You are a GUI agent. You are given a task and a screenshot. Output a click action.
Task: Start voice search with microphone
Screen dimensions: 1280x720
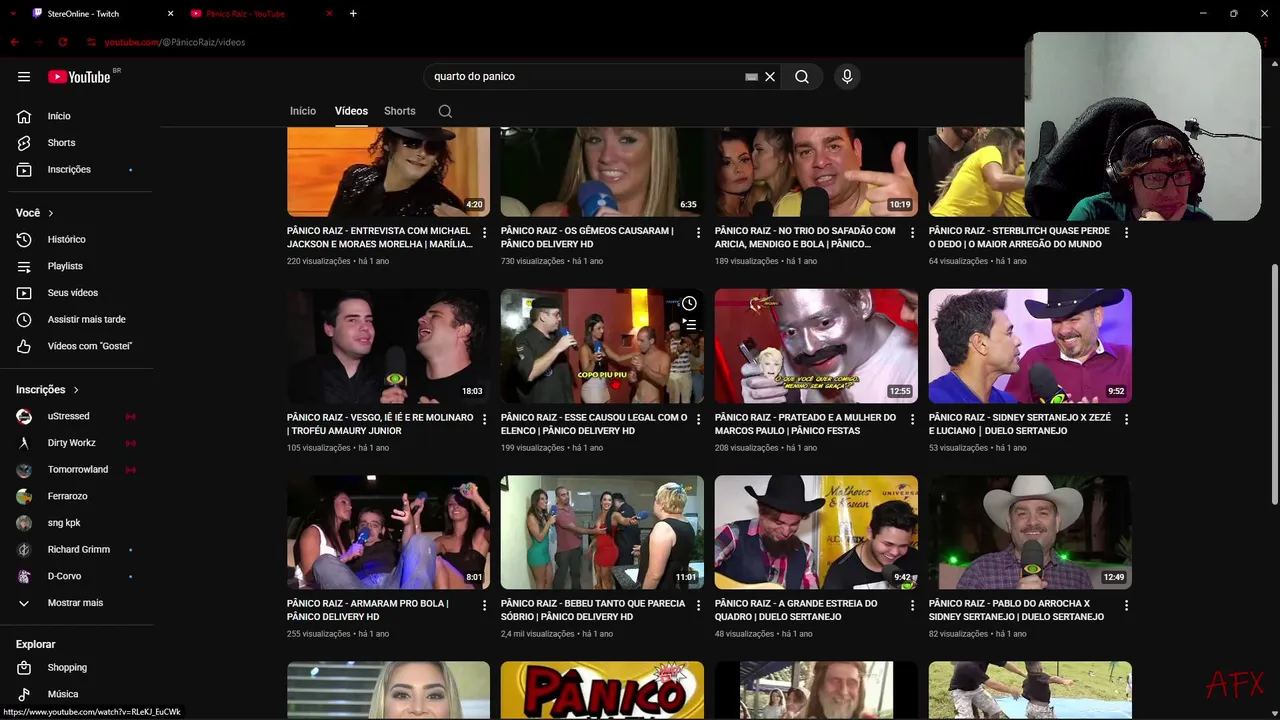pyautogui.click(x=847, y=77)
